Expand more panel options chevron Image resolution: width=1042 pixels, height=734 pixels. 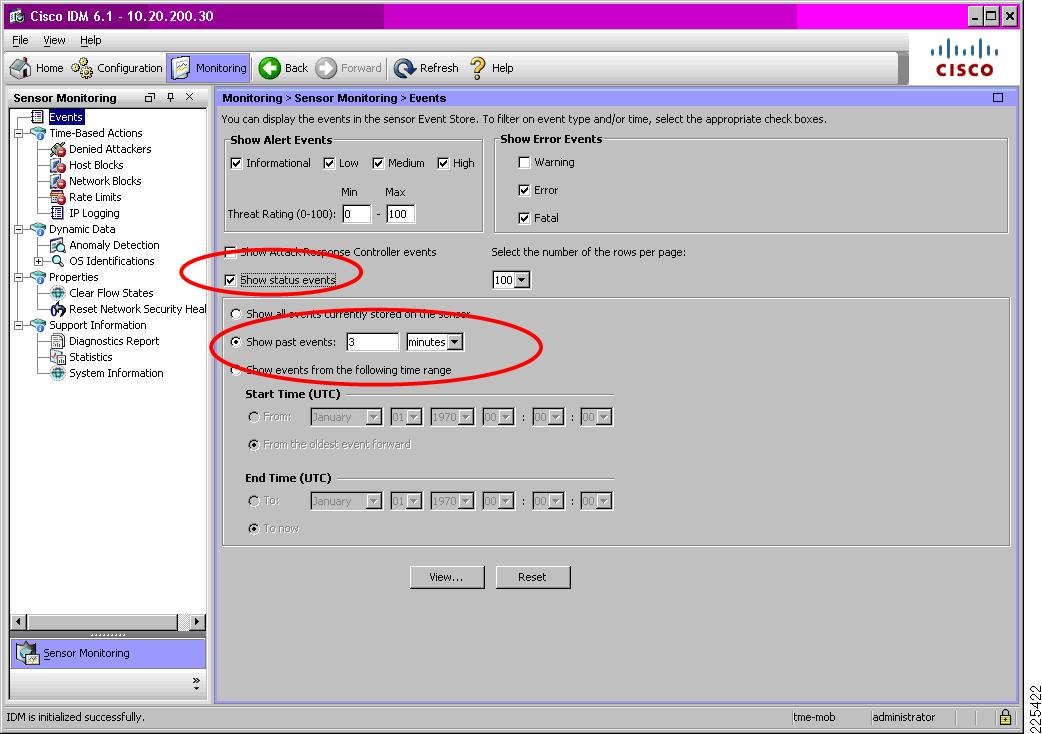196,683
